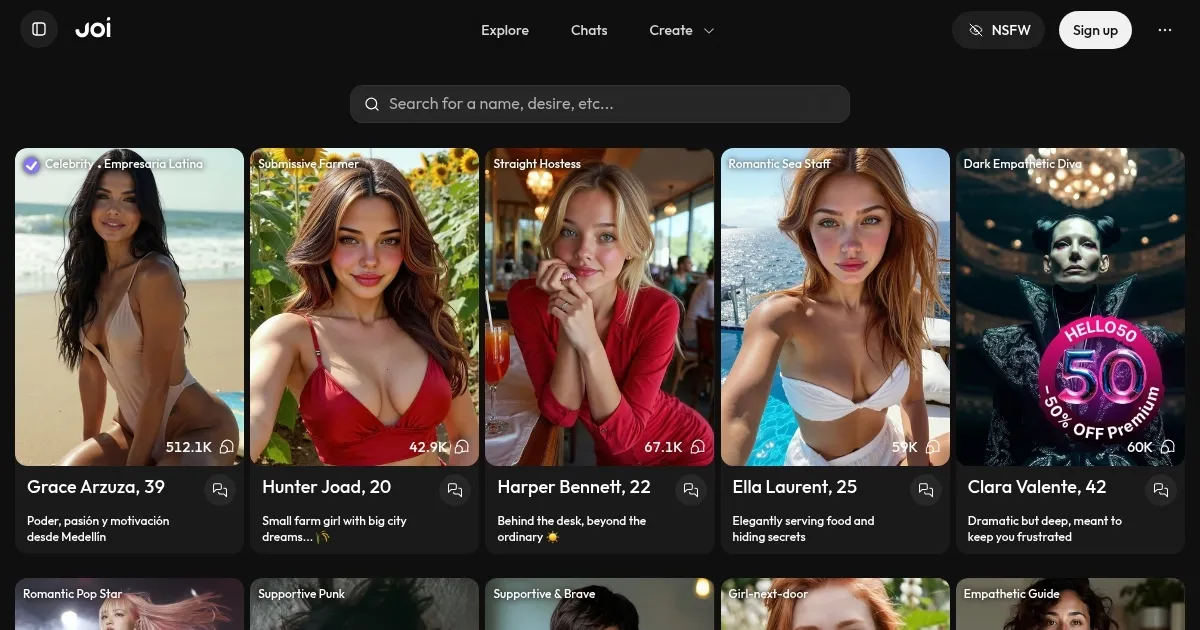Open chat icon on Harper Bennett's card
This screenshot has width=1200, height=630.
(691, 490)
